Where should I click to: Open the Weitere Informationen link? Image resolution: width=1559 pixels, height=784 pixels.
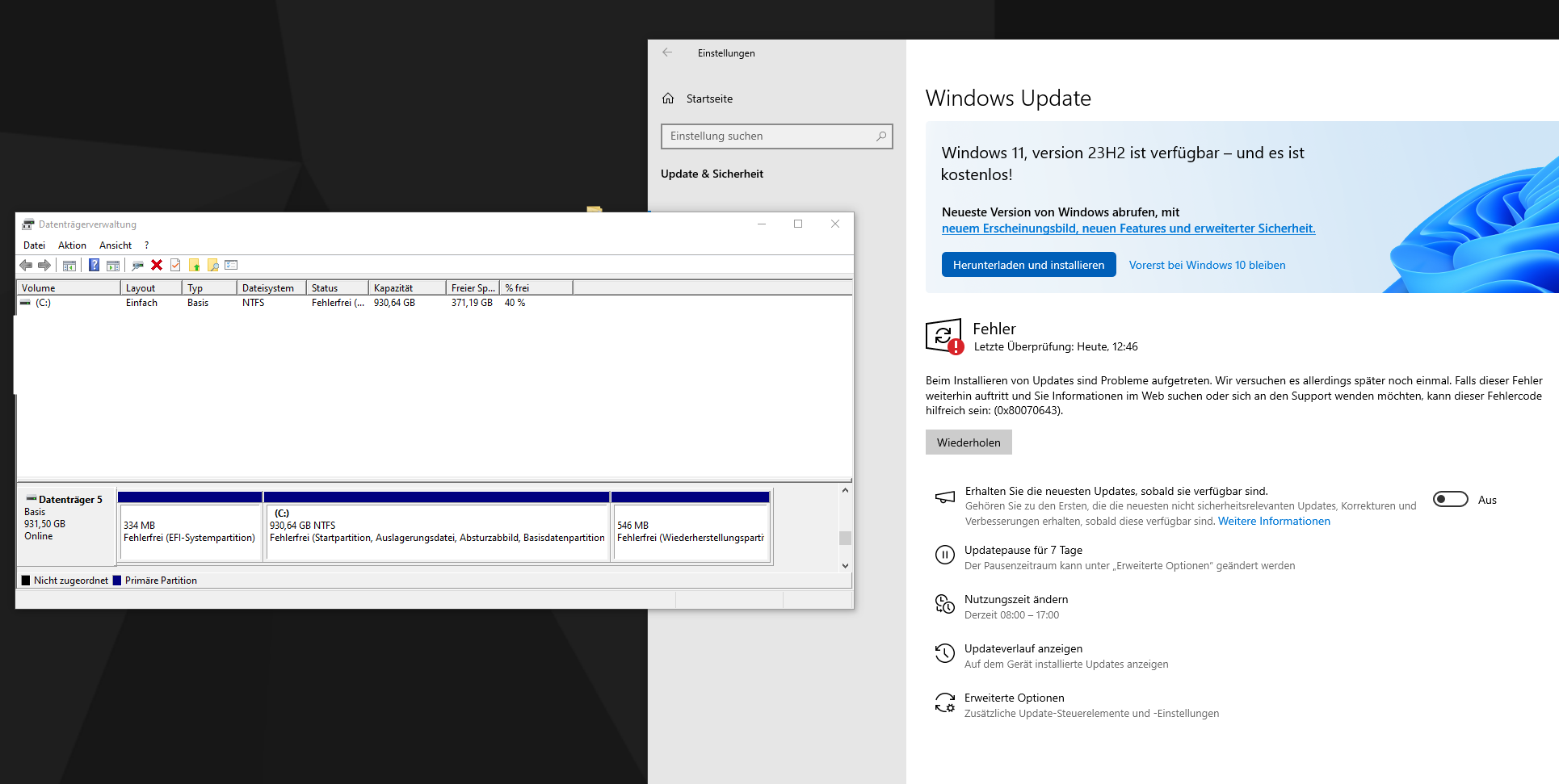(x=1274, y=522)
